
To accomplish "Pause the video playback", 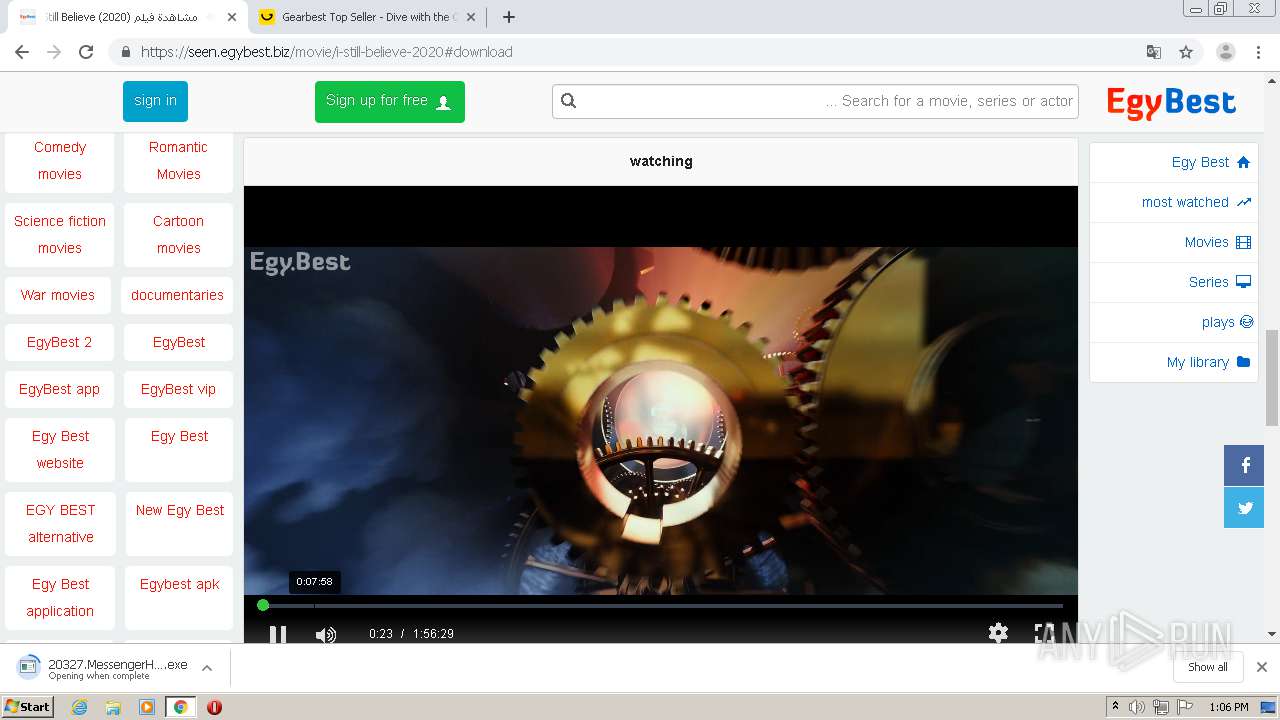I will (x=278, y=633).
